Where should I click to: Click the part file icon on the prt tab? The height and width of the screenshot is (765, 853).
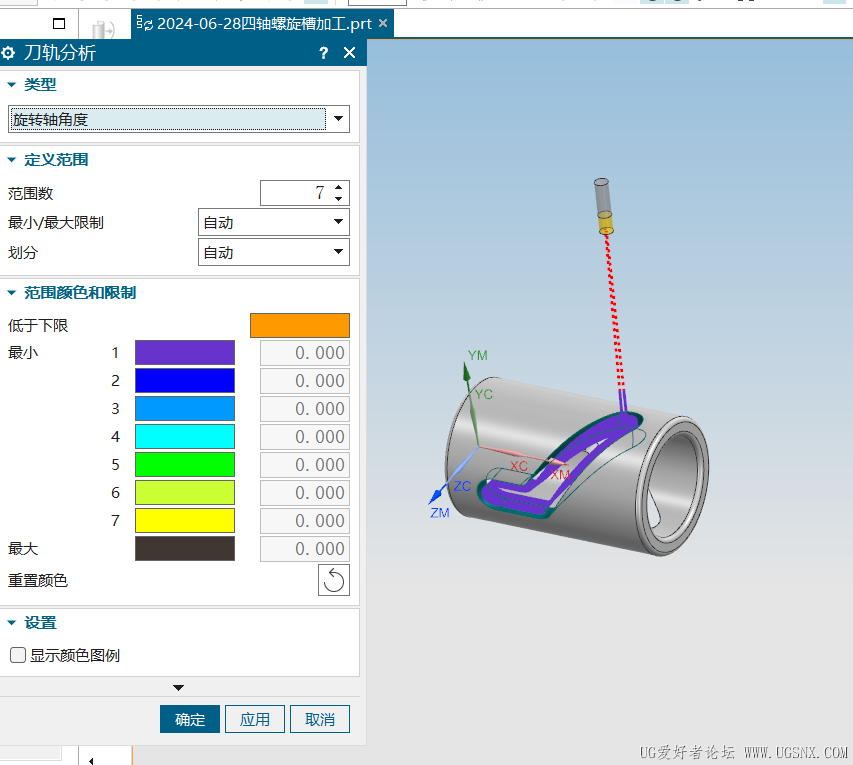(145, 23)
